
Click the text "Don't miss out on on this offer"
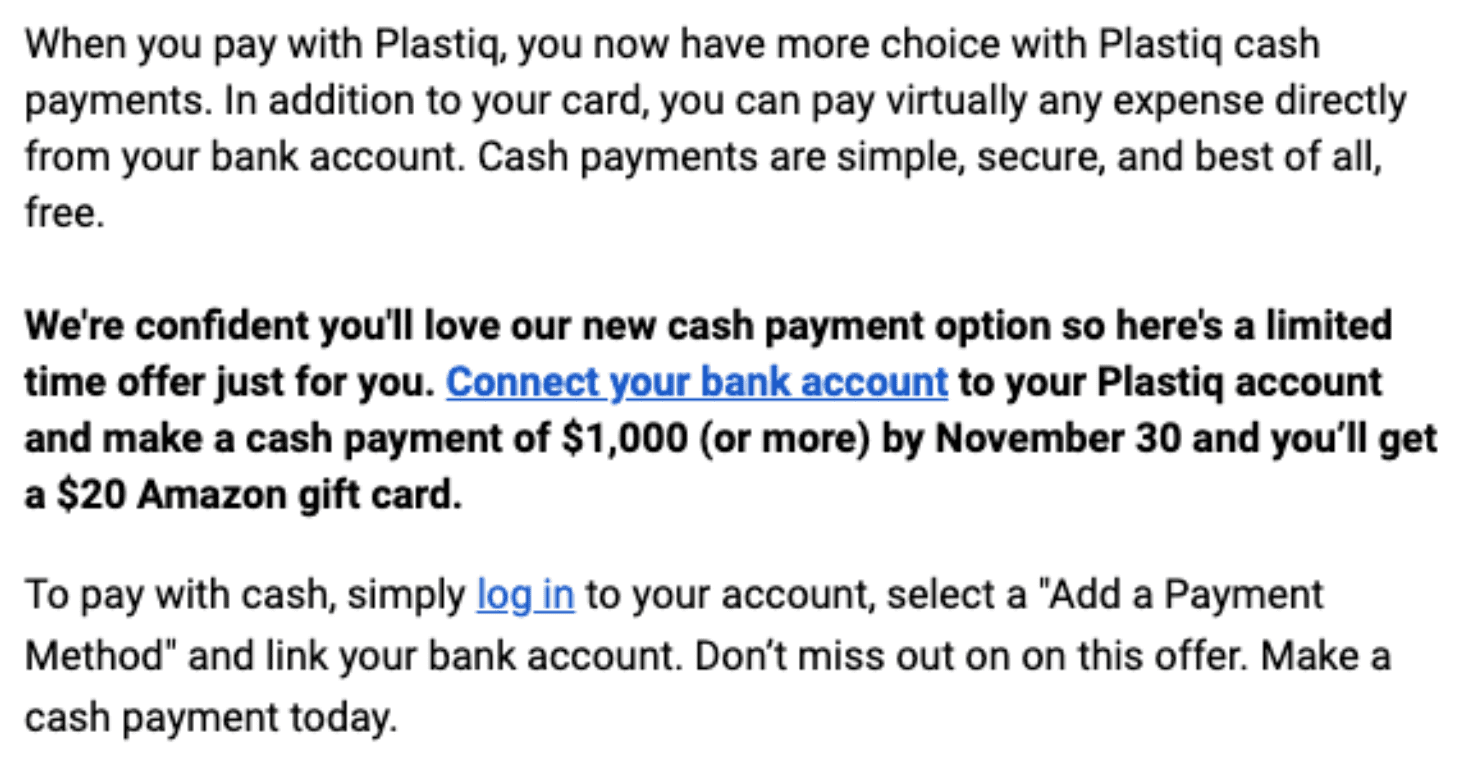pyautogui.click(x=972, y=657)
